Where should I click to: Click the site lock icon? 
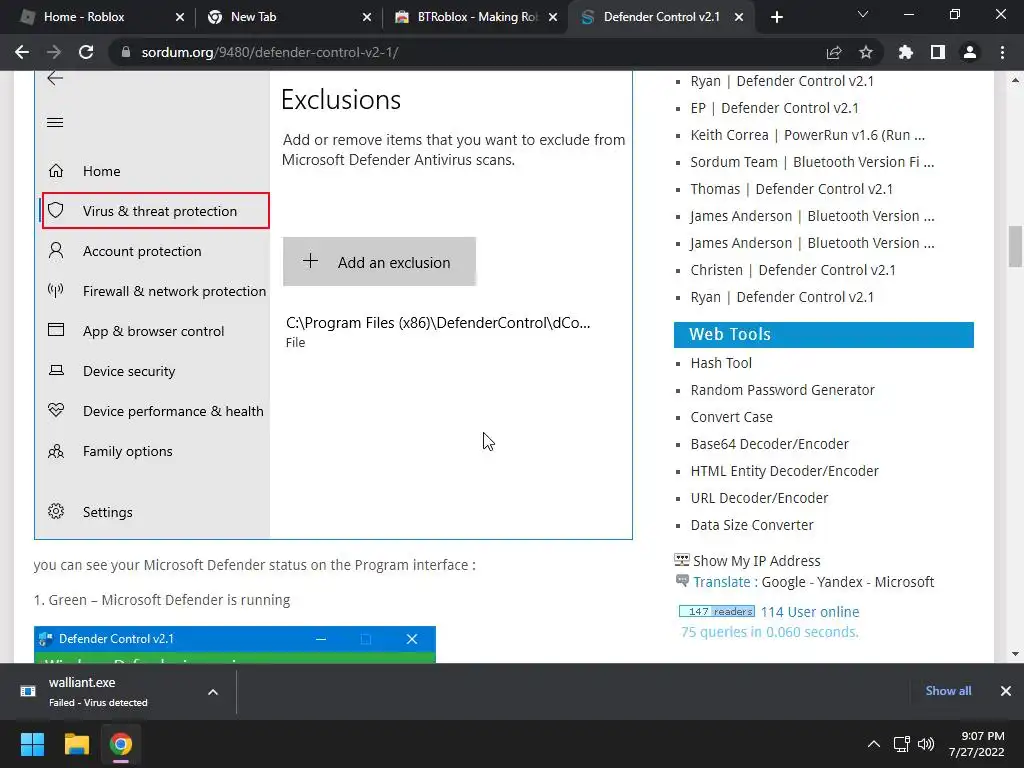coord(125,52)
